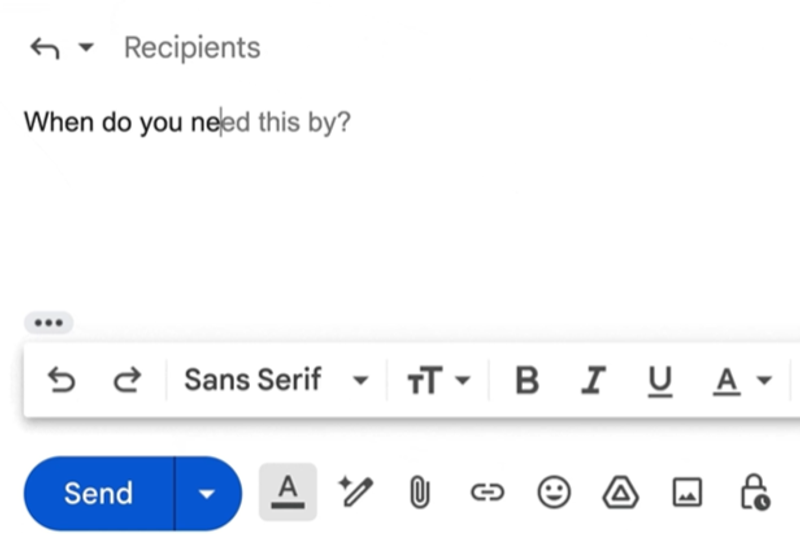The image size is (800, 534).
Task: Insert files using Google Drive icon
Action: click(620, 492)
